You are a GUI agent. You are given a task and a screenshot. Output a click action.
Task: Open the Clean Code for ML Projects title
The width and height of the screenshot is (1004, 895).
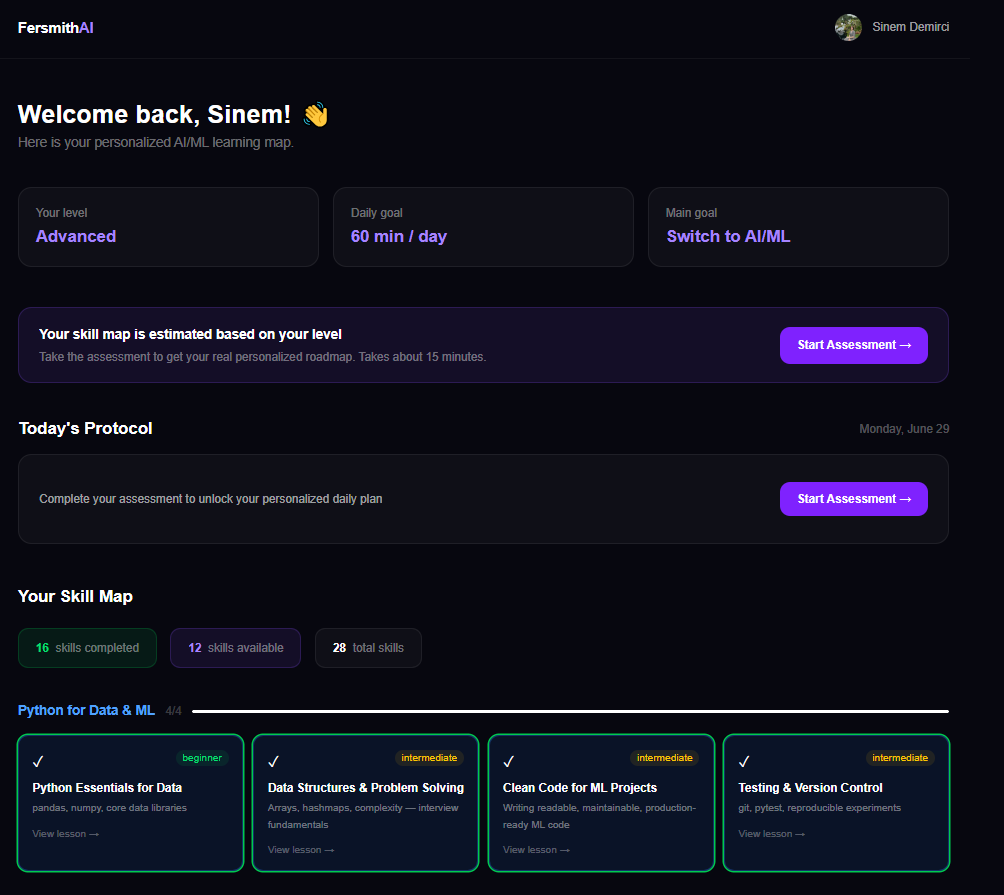coord(580,788)
